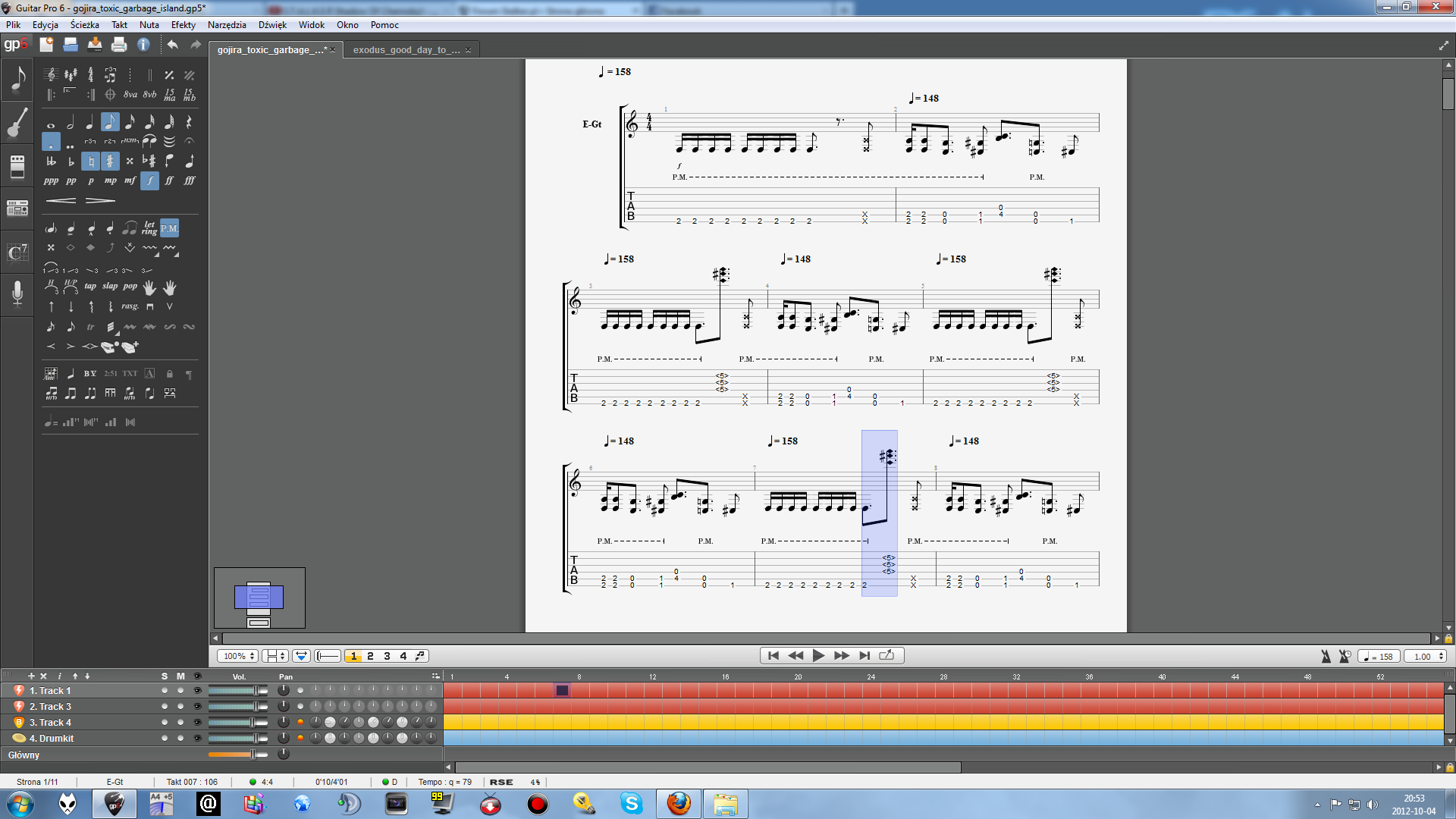The image size is (1456, 819).
Task: Enable the metronome icon
Action: click(x=1326, y=657)
